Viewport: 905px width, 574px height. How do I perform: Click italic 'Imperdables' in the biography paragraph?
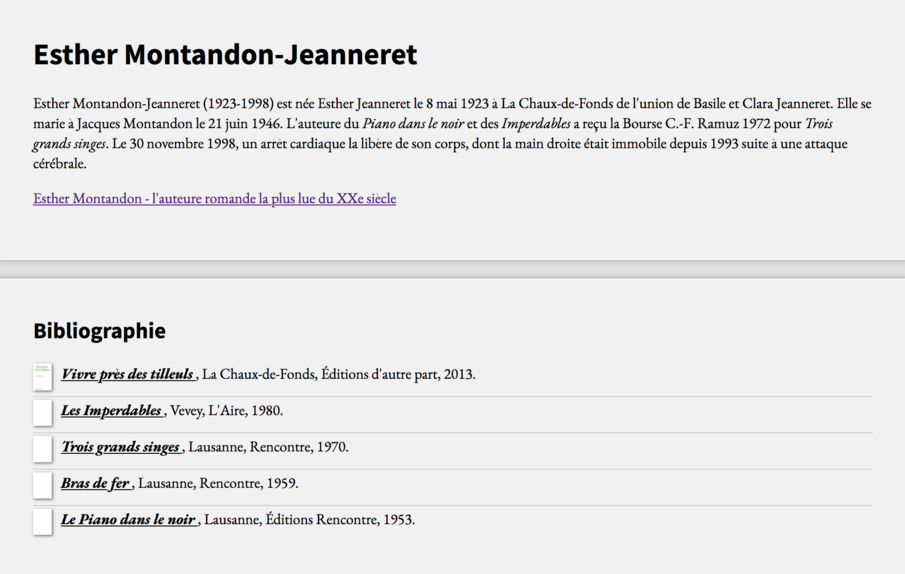(536, 123)
